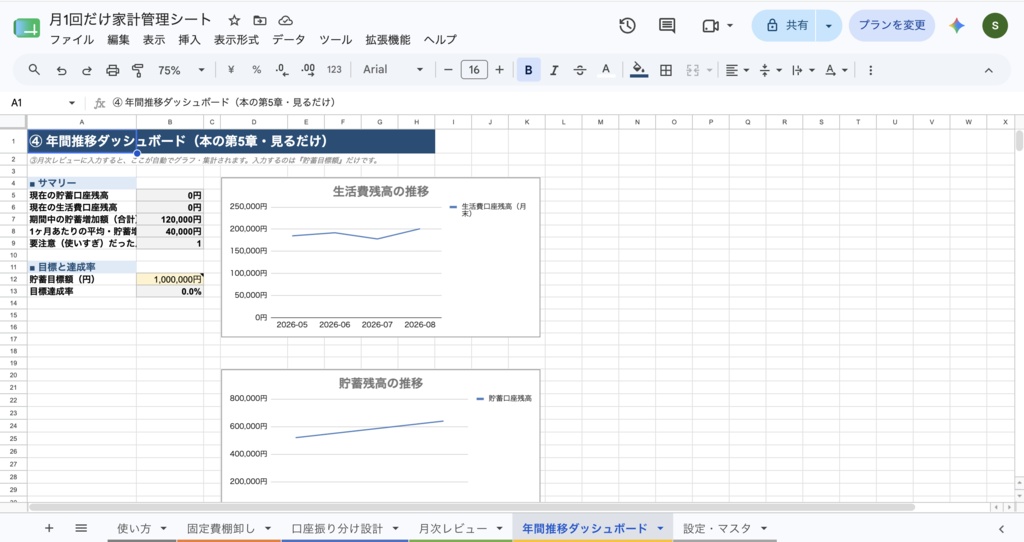Screen dimensions: 1024x542
Task: Open more number formats 123
Action: [334, 70]
